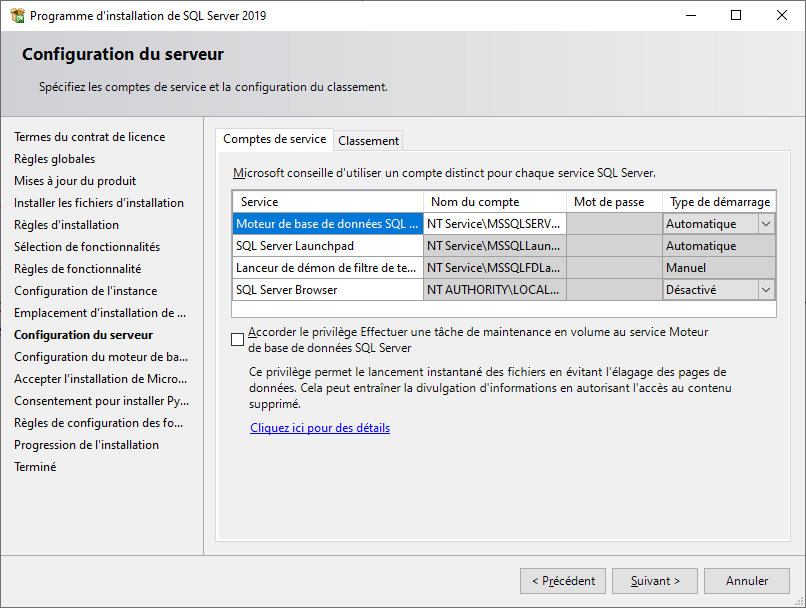Maximize the SQL Server 2019 setup window
This screenshot has width=806, height=608.
point(736,15)
